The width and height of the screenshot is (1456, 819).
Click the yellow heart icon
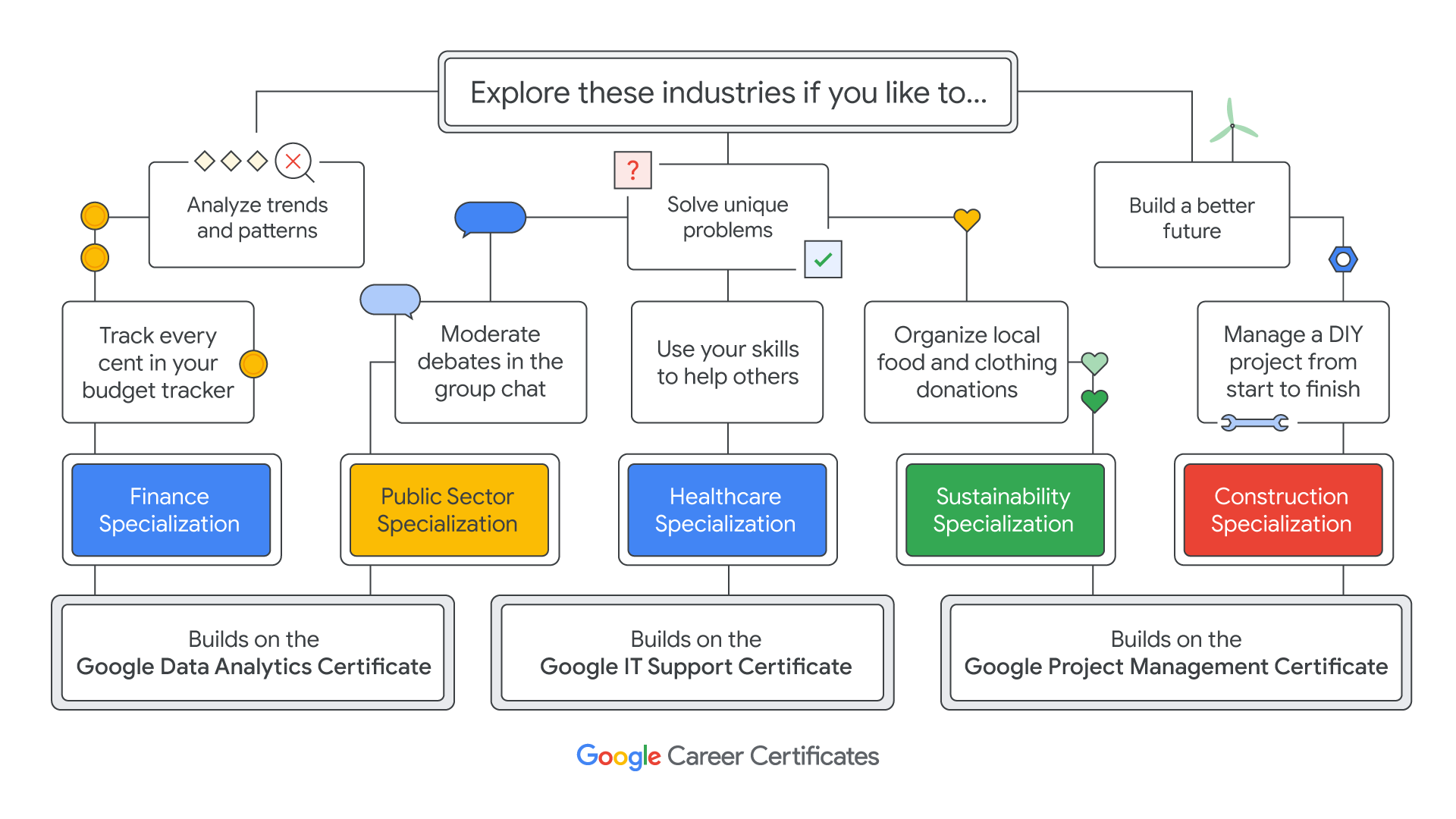(966, 218)
